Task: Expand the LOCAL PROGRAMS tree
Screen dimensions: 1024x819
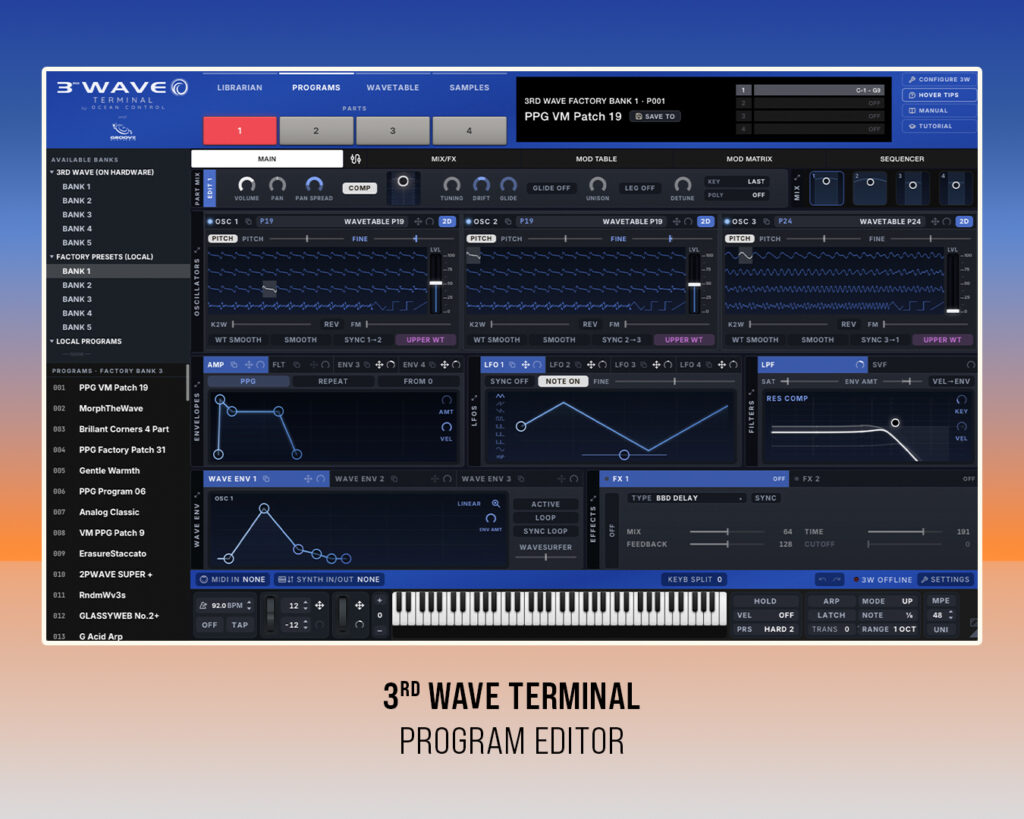Action: tap(52, 341)
